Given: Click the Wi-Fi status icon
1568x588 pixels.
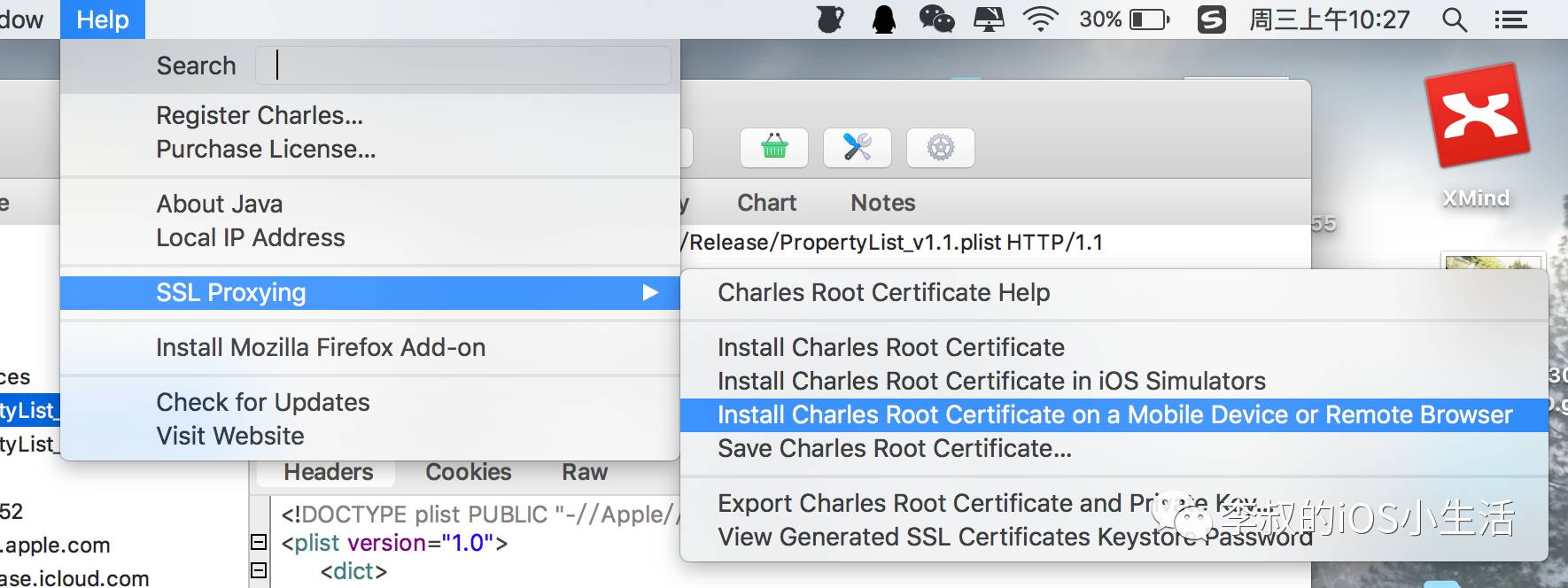Looking at the screenshot, I should (x=1040, y=19).
